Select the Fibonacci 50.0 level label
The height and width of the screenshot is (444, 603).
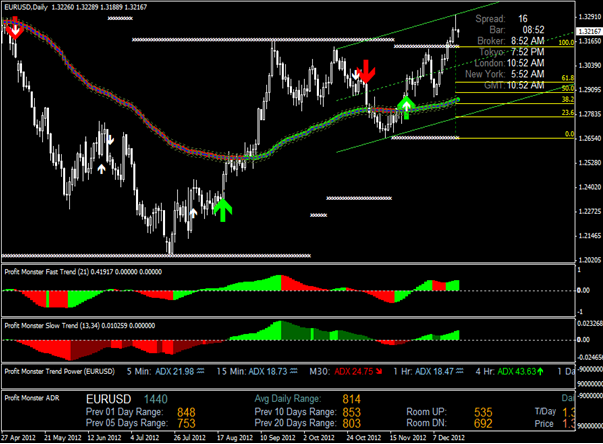pyautogui.click(x=568, y=89)
